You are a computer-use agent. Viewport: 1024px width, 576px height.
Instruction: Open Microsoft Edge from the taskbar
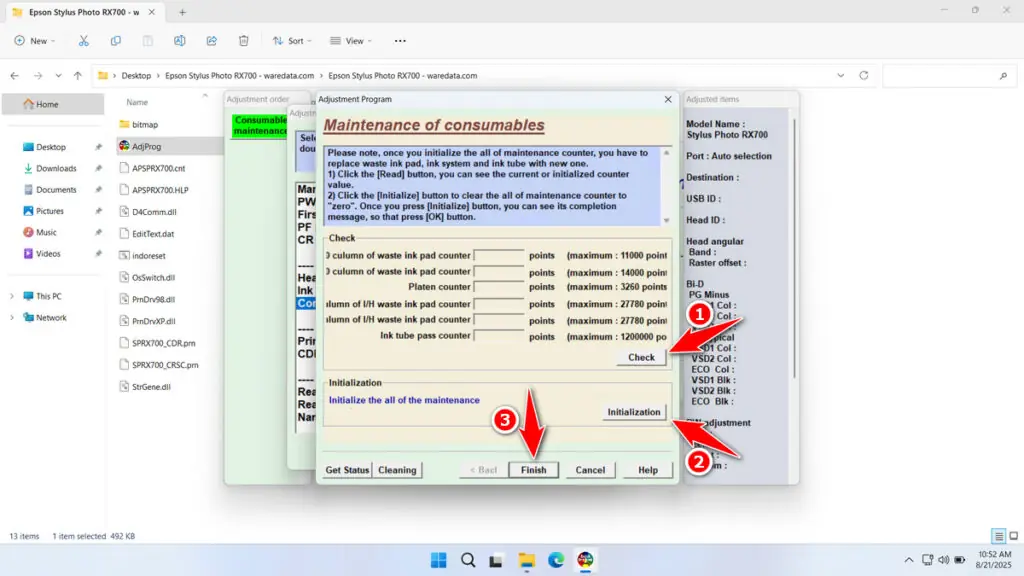[x=556, y=559]
